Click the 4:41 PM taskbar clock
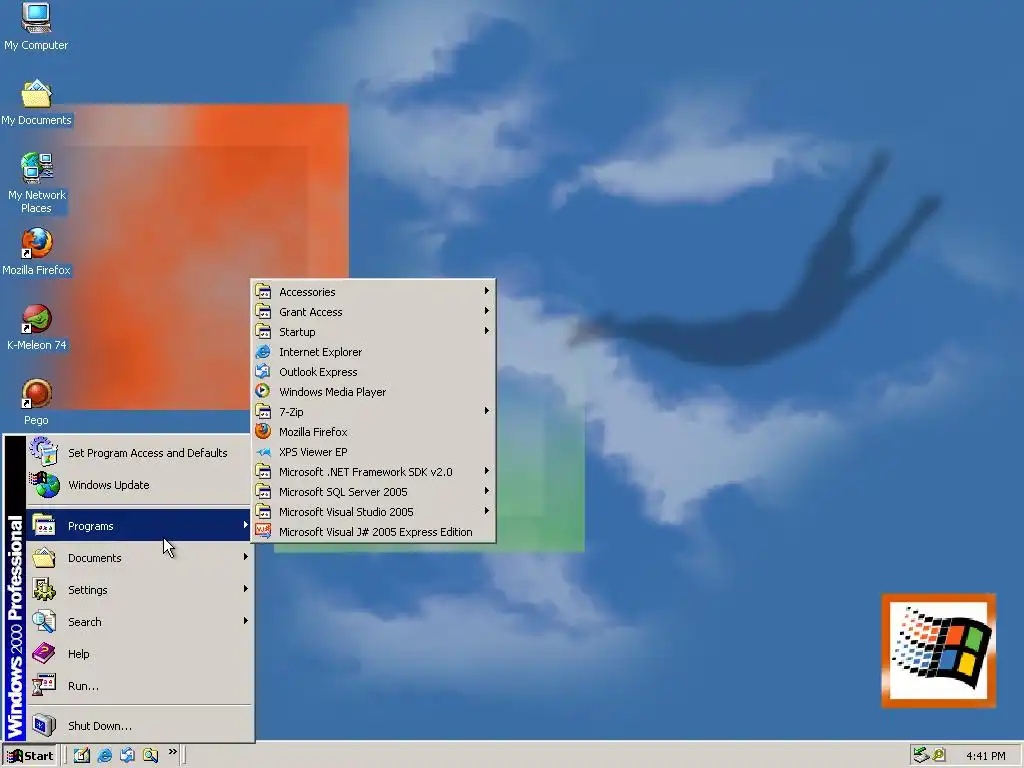Screen dimensions: 1024x768 tap(985, 756)
